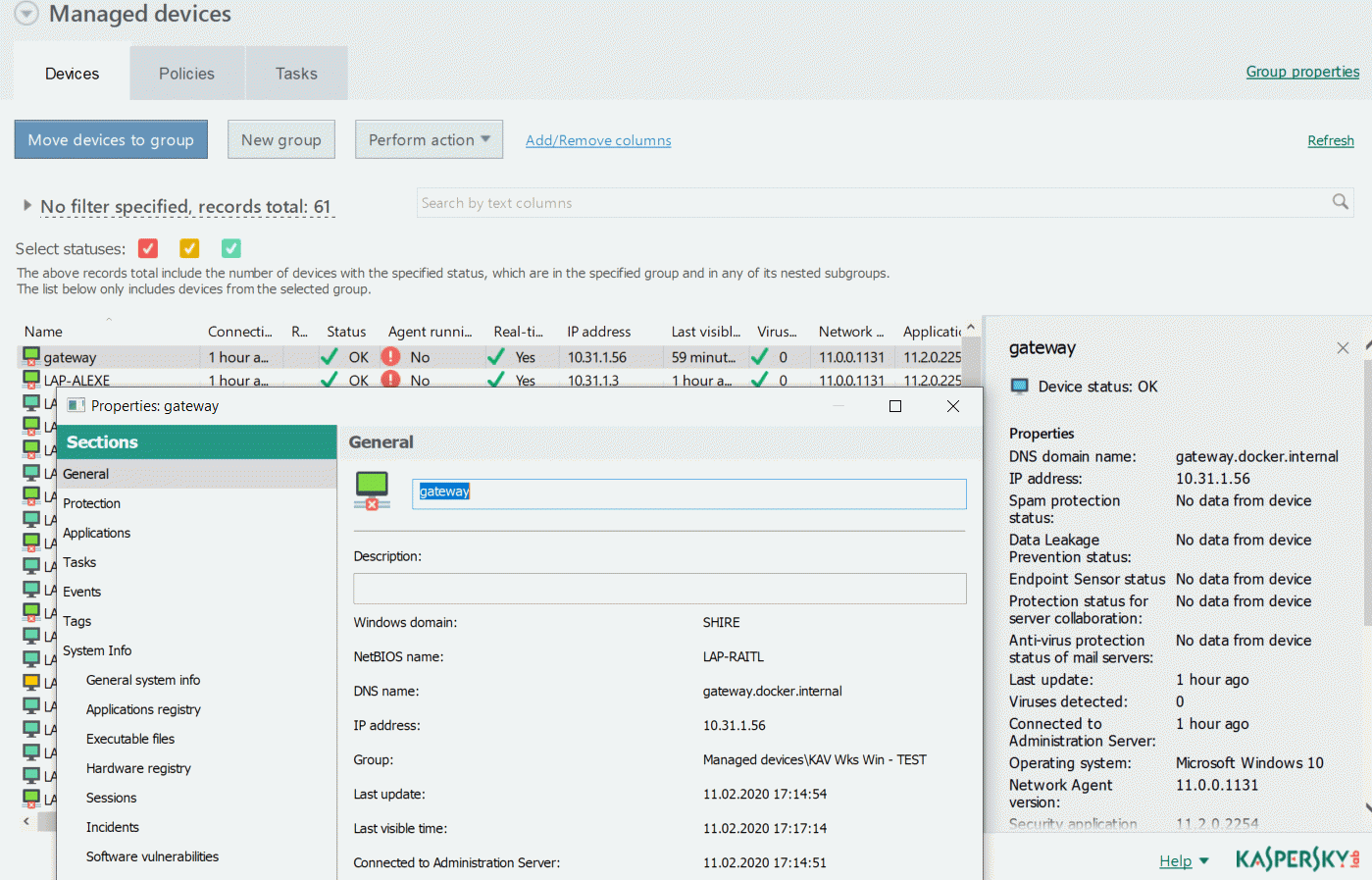Switch to the Policies tab
1372x880 pixels.
click(x=186, y=74)
